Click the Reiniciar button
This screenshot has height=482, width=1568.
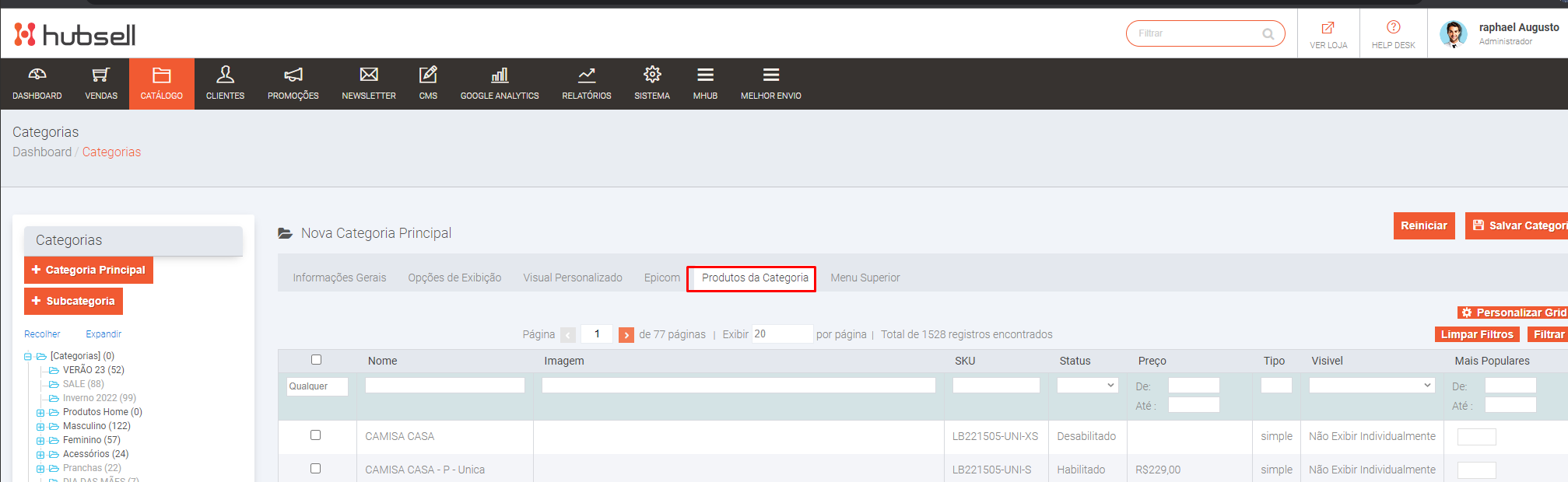tap(1423, 225)
